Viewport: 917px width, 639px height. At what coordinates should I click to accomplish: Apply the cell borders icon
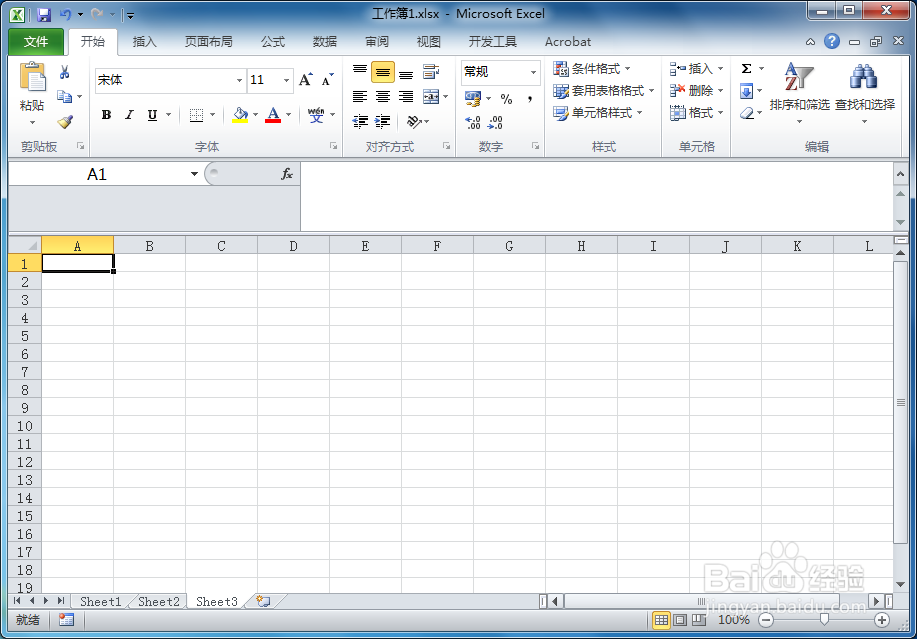click(196, 115)
